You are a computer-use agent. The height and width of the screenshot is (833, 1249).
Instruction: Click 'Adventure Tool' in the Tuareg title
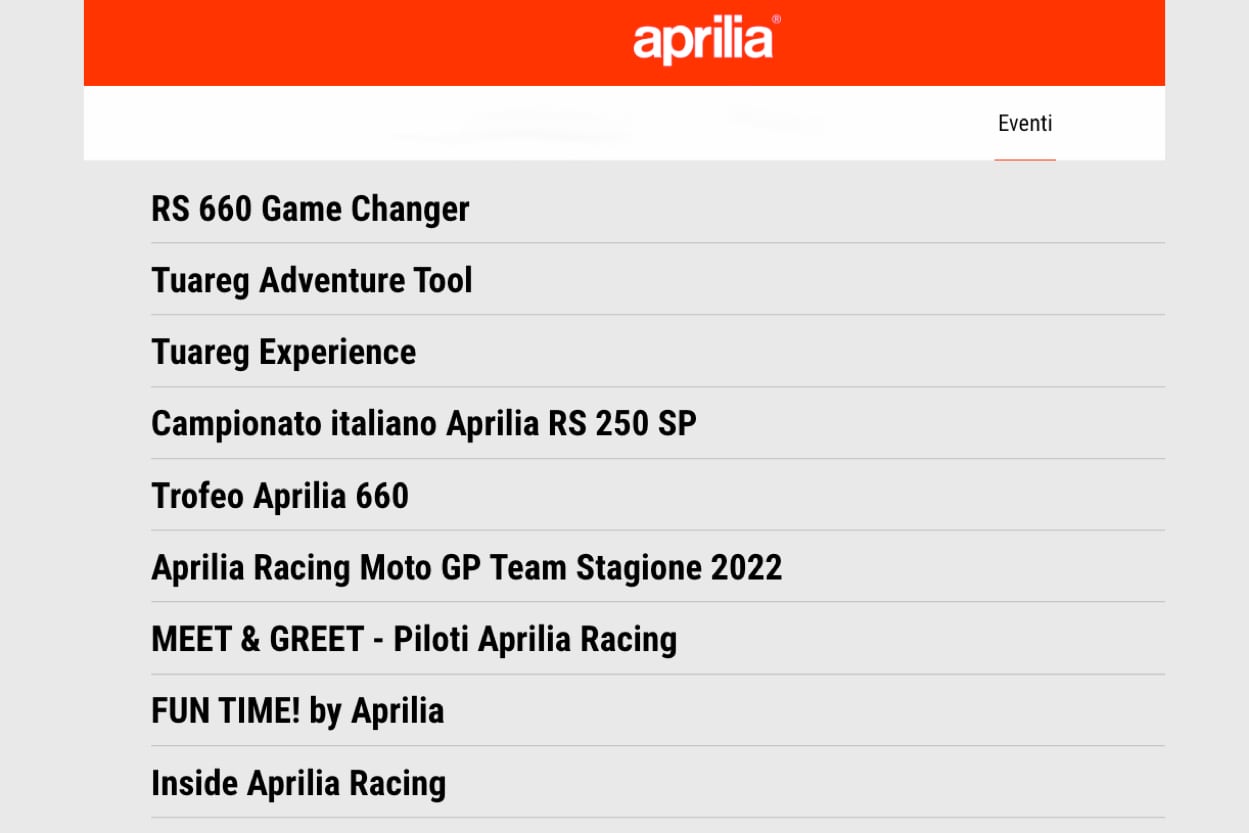click(x=365, y=281)
